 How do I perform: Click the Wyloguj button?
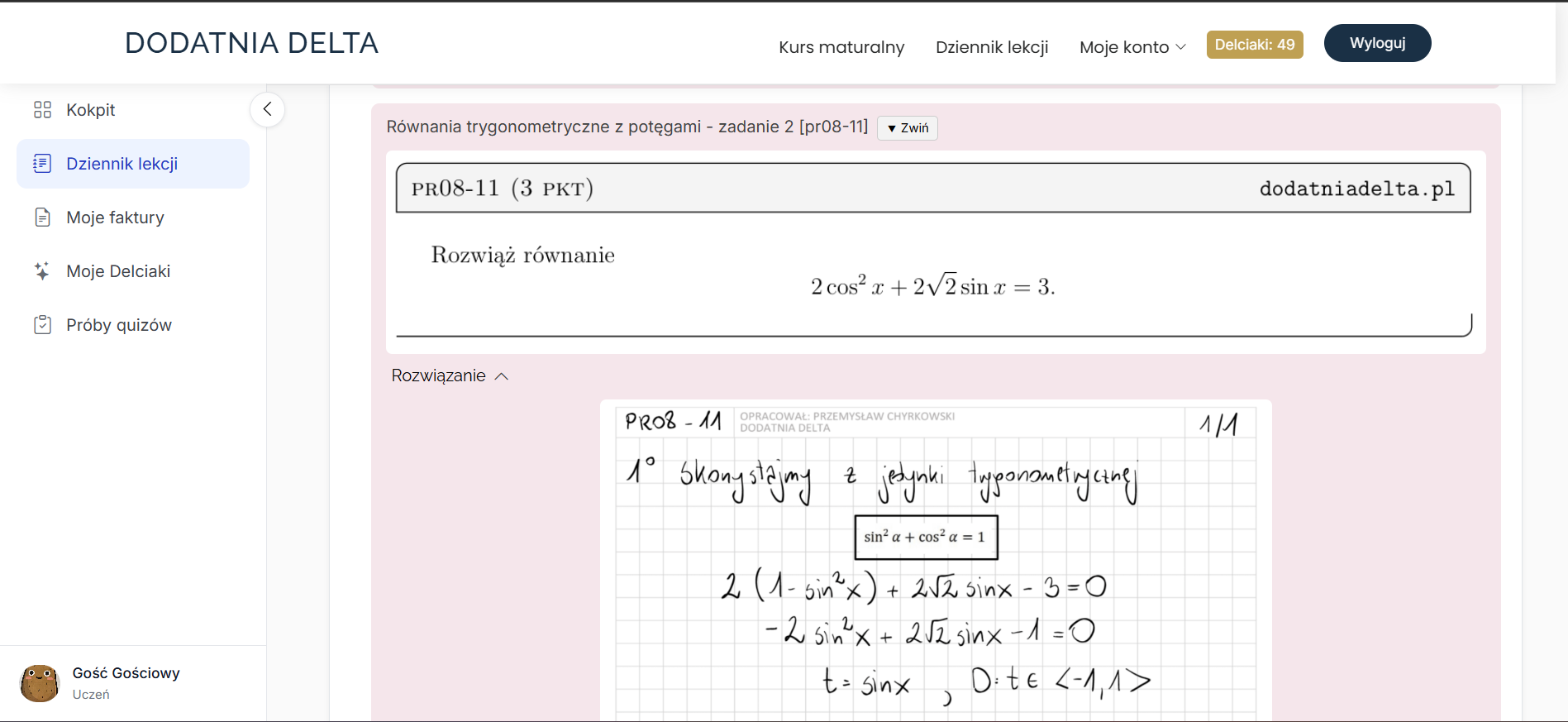tap(1377, 43)
